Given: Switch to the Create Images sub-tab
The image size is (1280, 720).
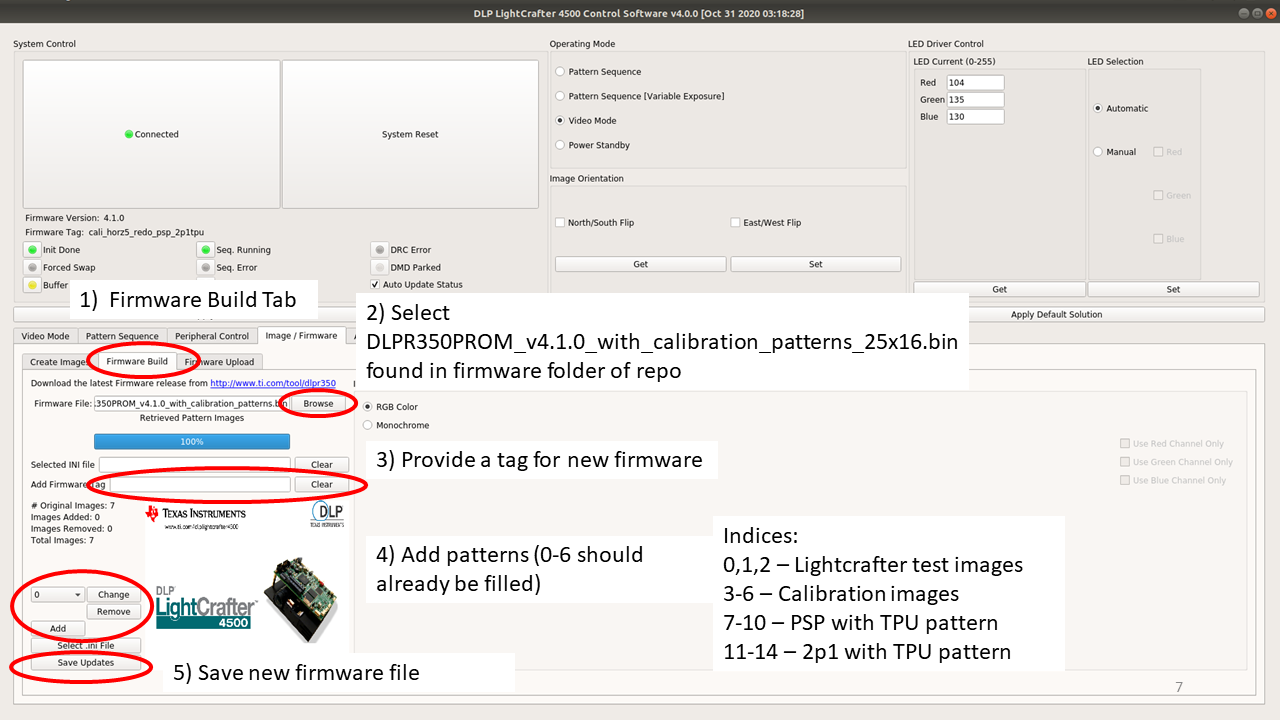Looking at the screenshot, I should pos(58,362).
